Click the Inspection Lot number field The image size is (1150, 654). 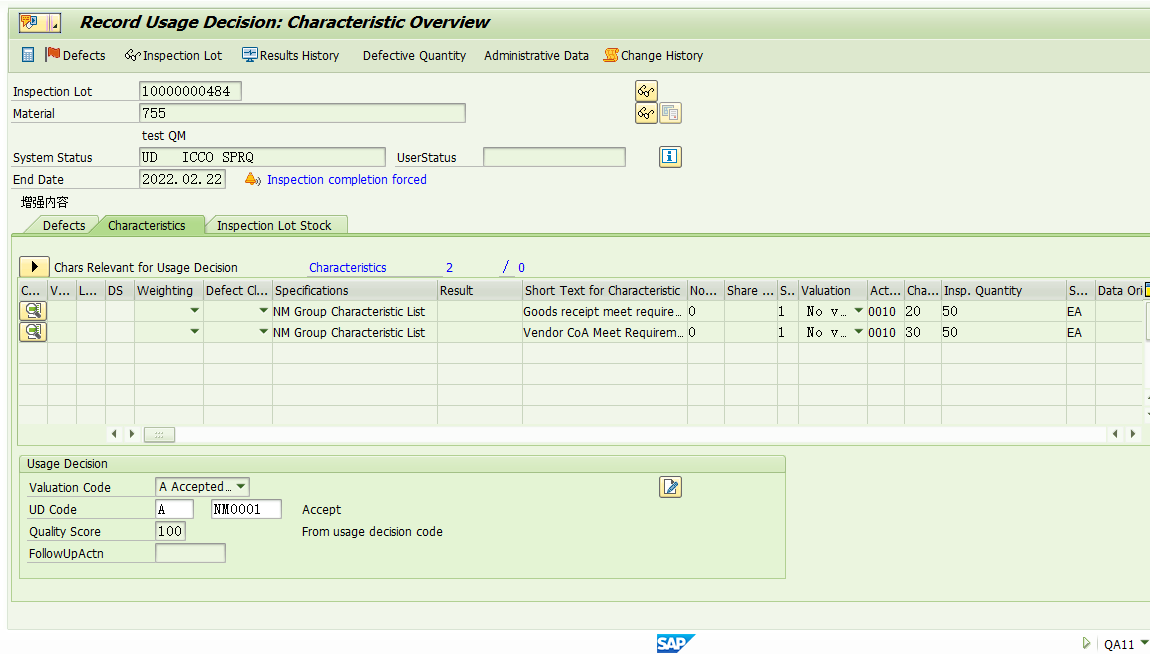click(x=190, y=91)
